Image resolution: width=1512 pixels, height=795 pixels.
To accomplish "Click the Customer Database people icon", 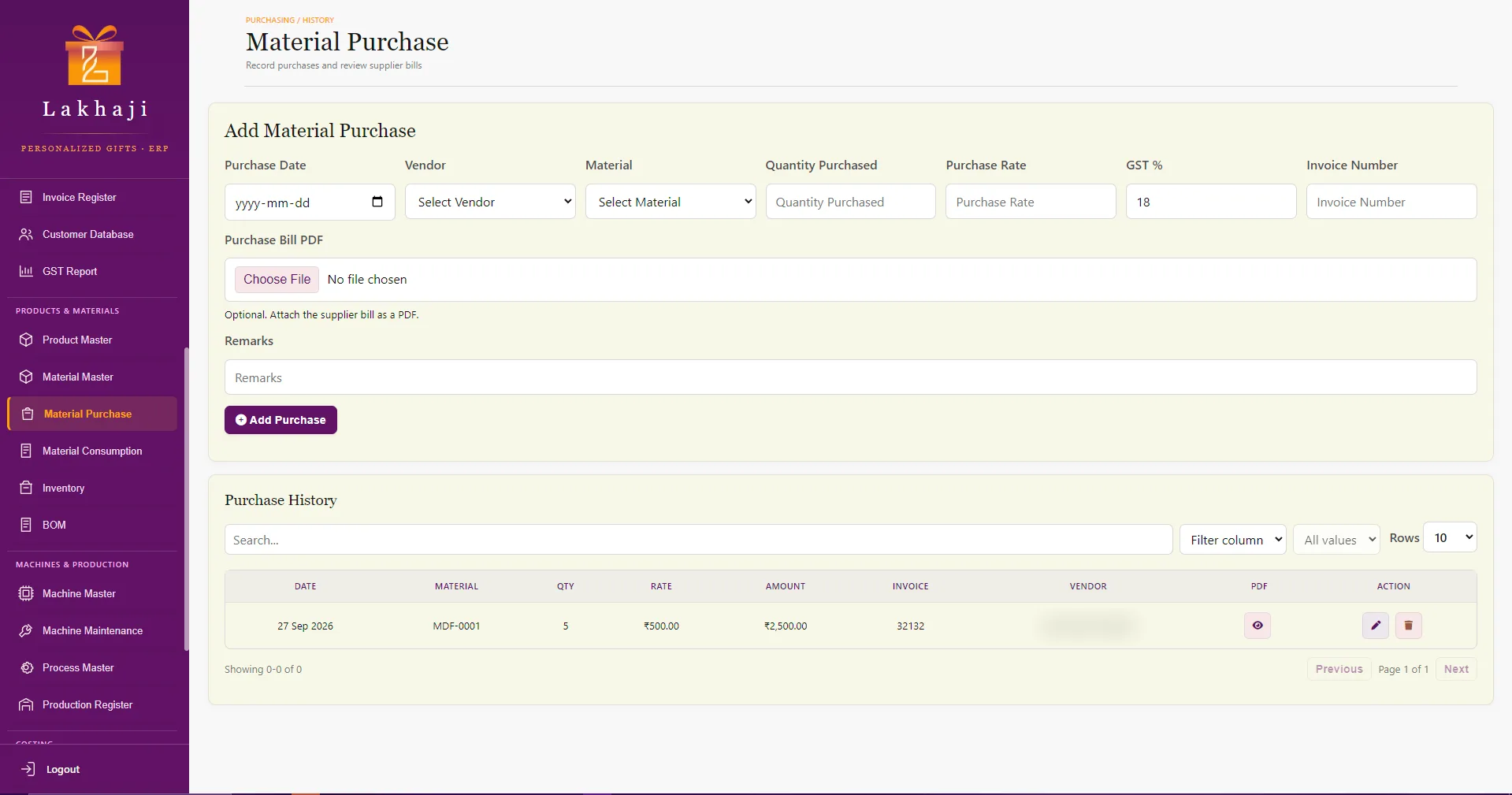I will 26,234.
